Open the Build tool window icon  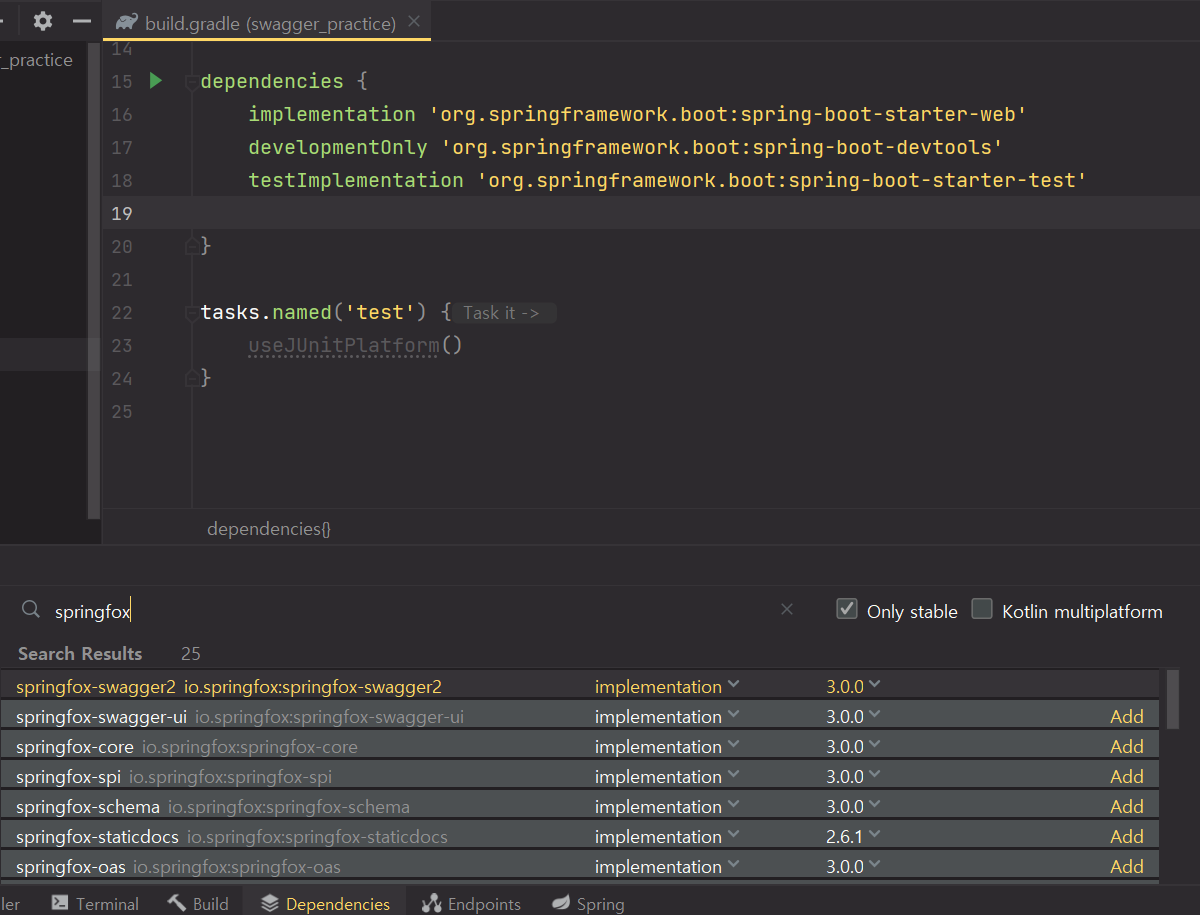pyautogui.click(x=198, y=903)
